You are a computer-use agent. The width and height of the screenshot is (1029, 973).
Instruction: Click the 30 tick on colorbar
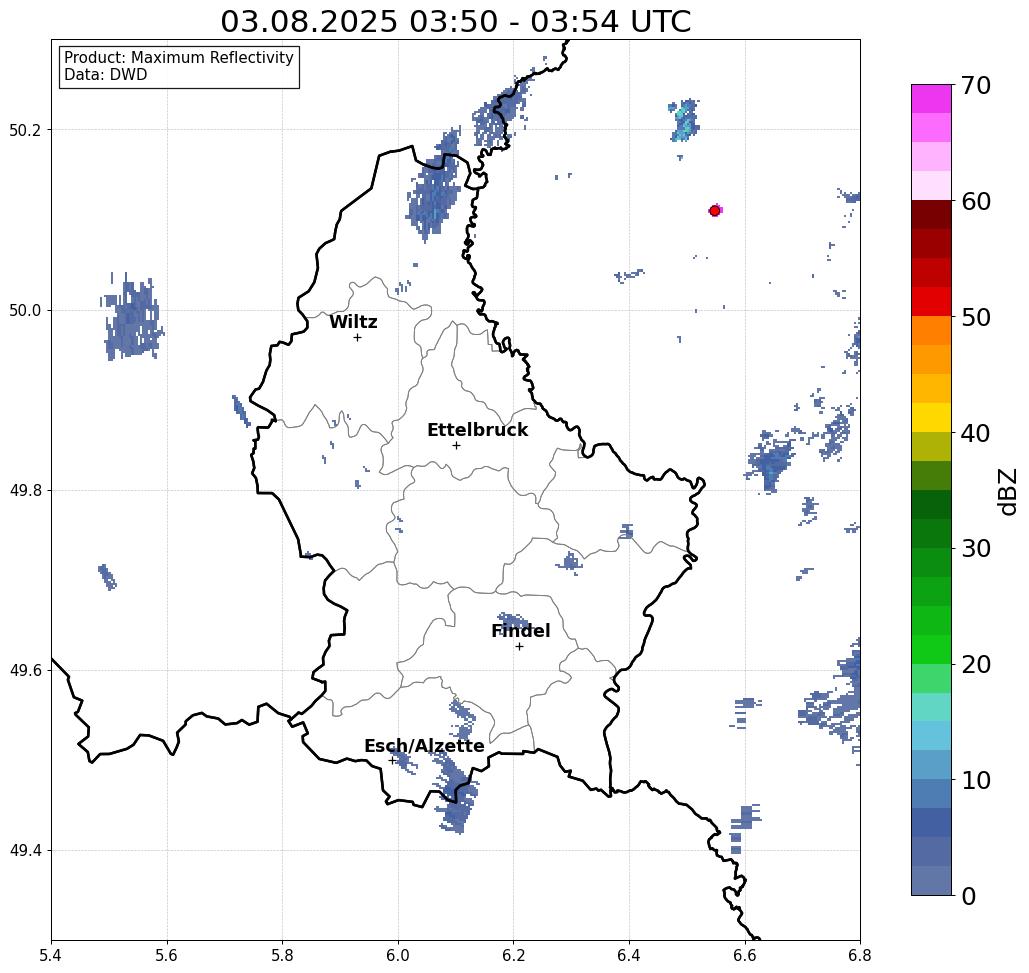pyautogui.click(x=975, y=549)
